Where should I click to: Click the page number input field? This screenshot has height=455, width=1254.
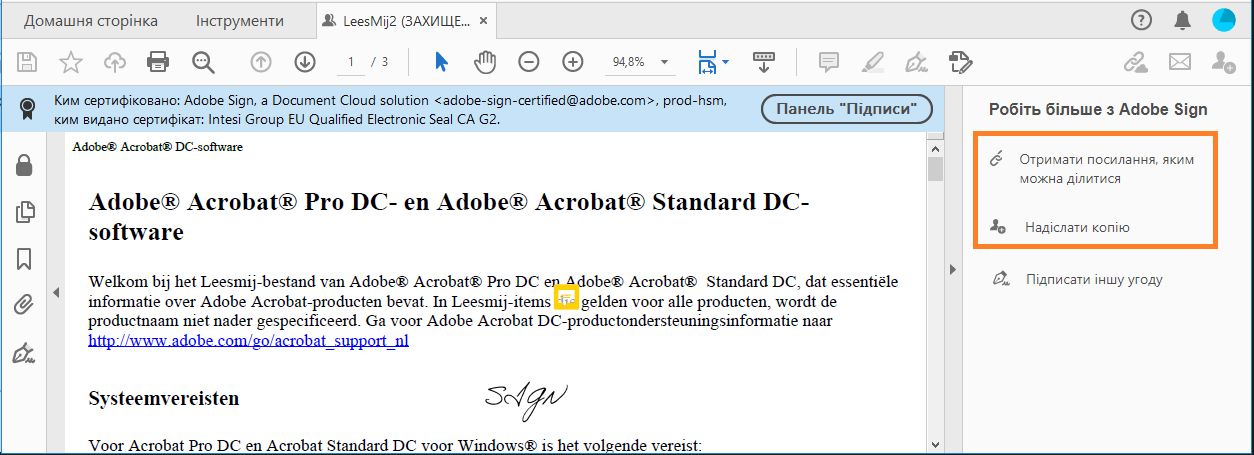(x=352, y=62)
